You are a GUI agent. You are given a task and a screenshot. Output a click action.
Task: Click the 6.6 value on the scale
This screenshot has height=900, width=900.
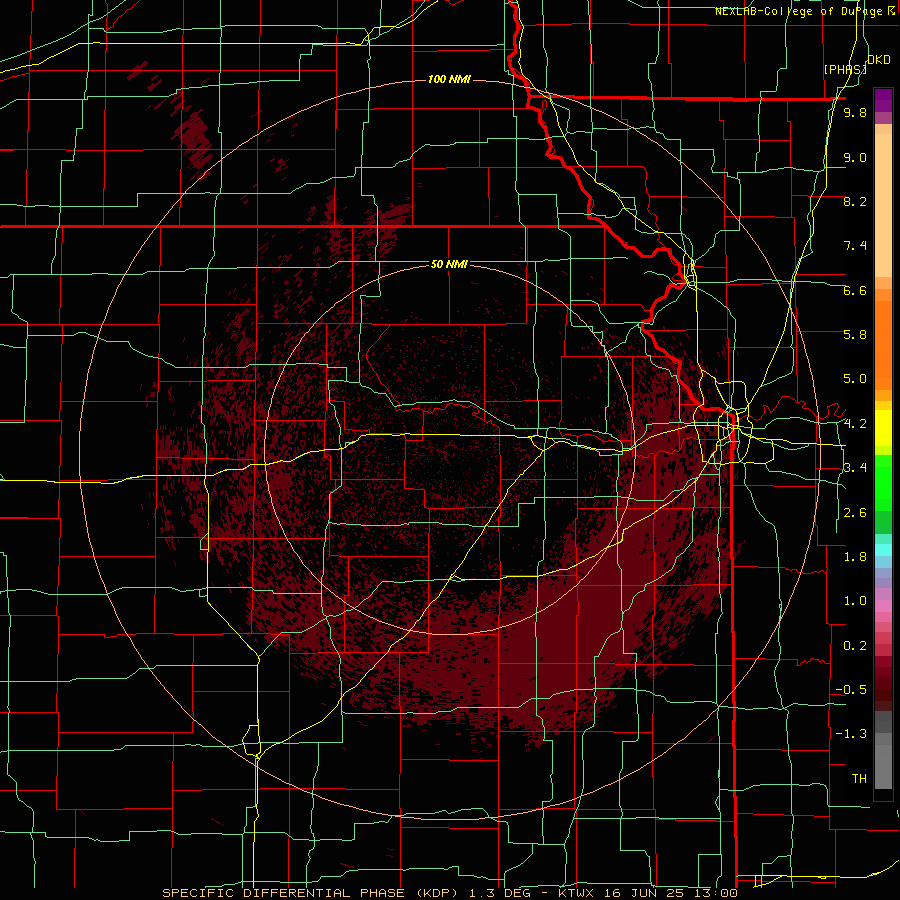(x=855, y=290)
